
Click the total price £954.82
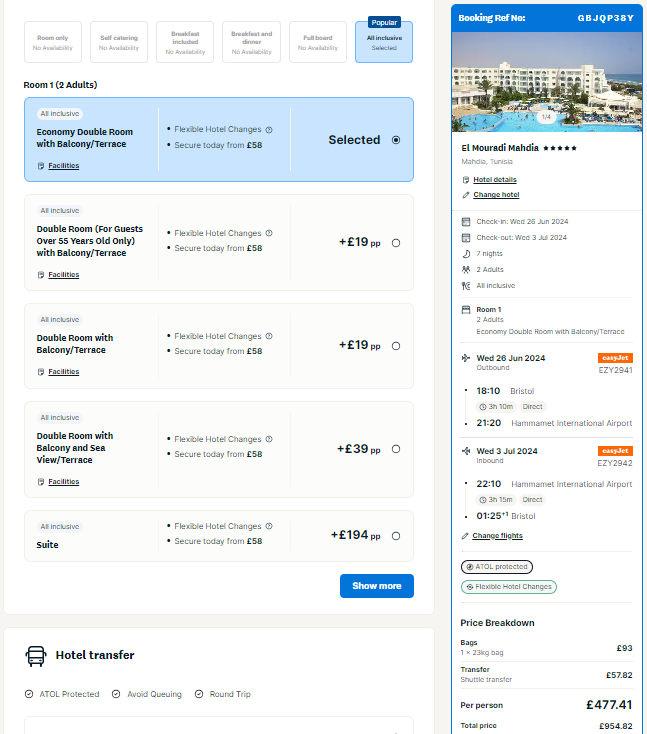(616, 726)
